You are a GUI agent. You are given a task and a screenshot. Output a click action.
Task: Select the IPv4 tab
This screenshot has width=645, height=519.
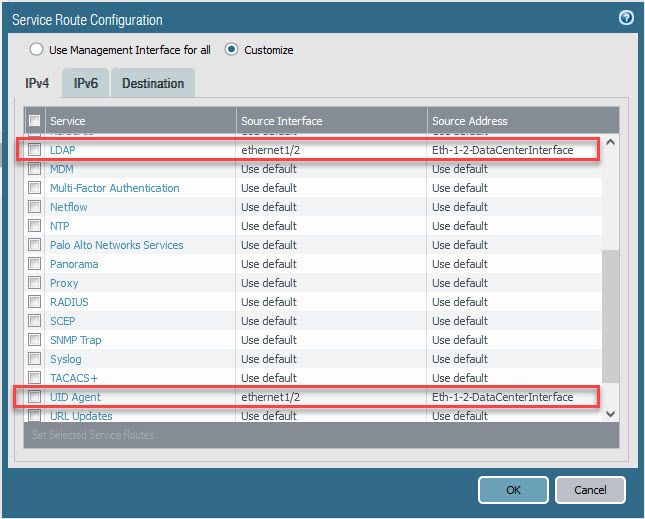(x=37, y=84)
